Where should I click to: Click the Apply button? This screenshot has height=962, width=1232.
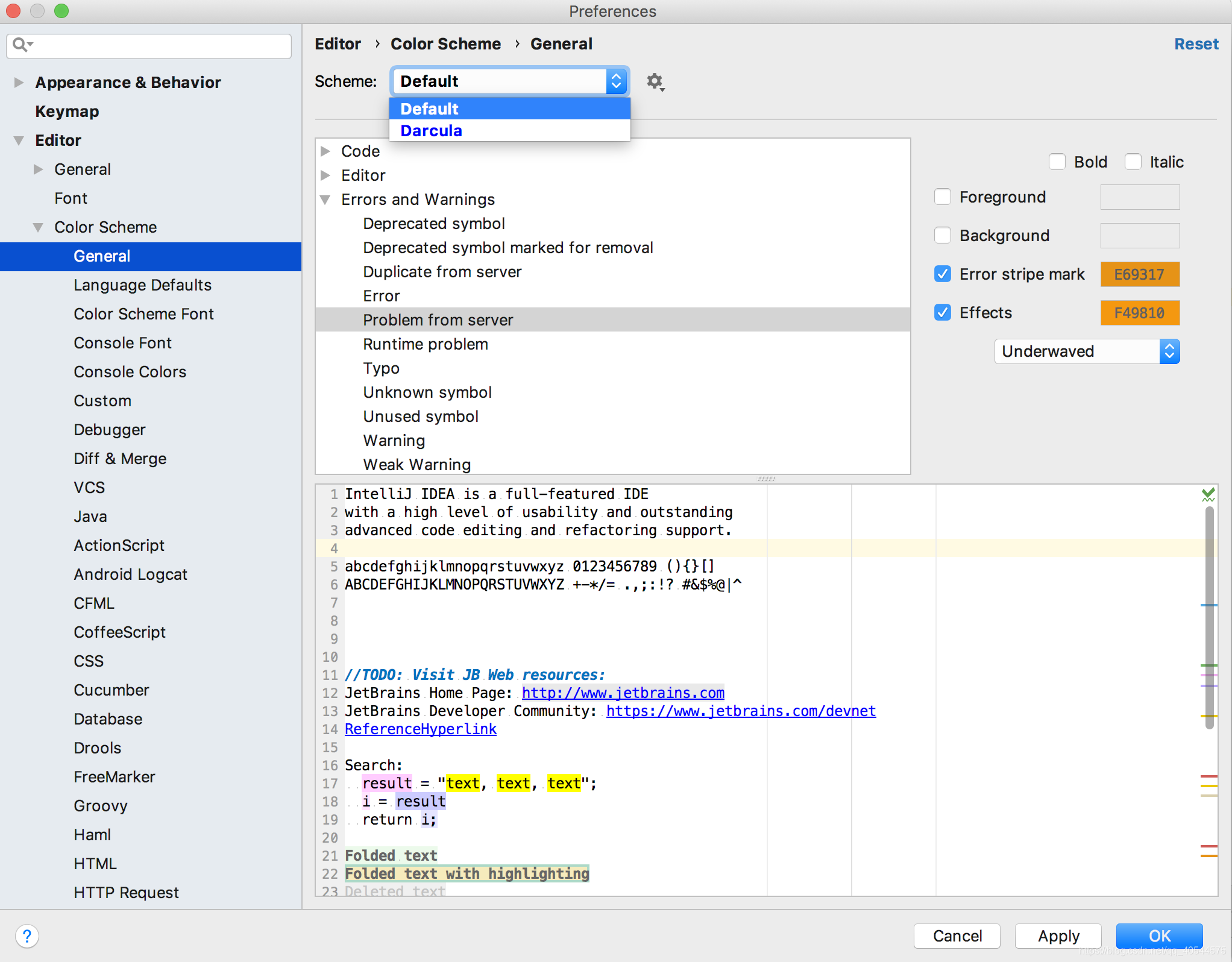(1058, 936)
